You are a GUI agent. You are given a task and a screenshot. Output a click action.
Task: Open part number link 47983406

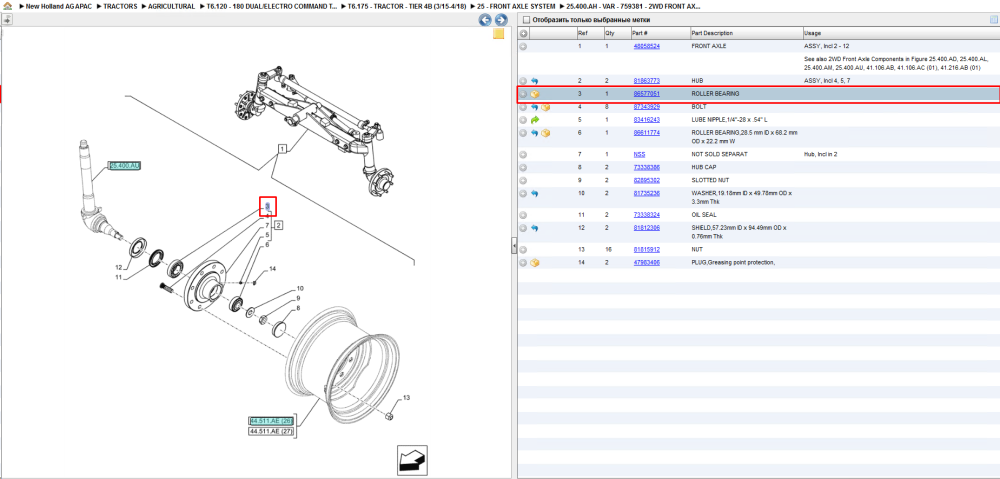(646, 262)
